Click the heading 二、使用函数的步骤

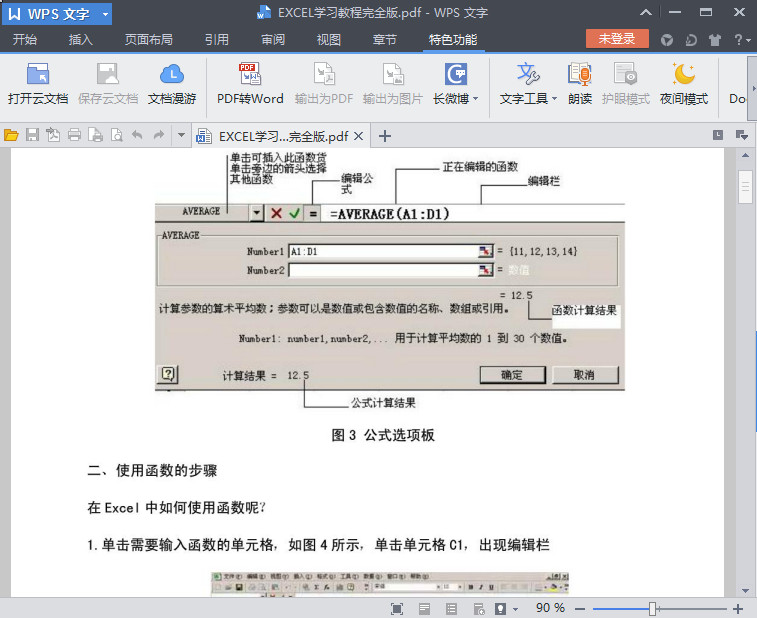(152, 471)
